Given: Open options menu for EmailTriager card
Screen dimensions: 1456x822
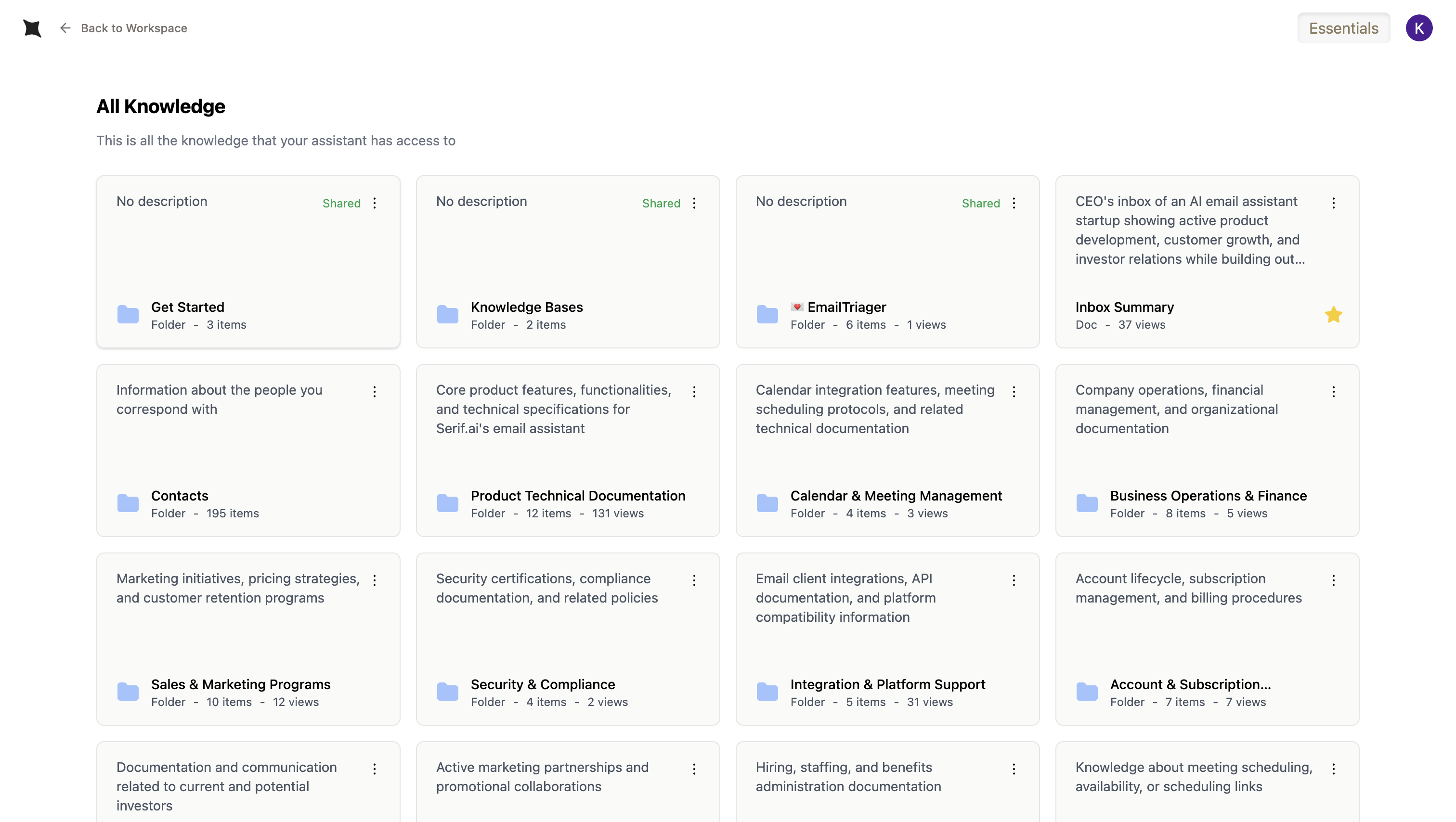Looking at the screenshot, I should 1014,204.
